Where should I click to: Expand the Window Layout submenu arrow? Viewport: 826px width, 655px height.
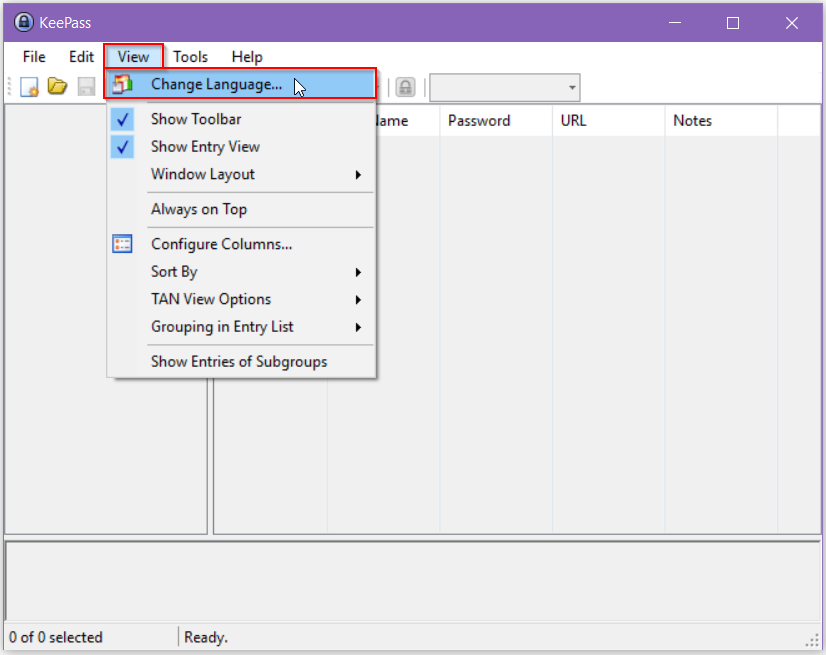[358, 174]
